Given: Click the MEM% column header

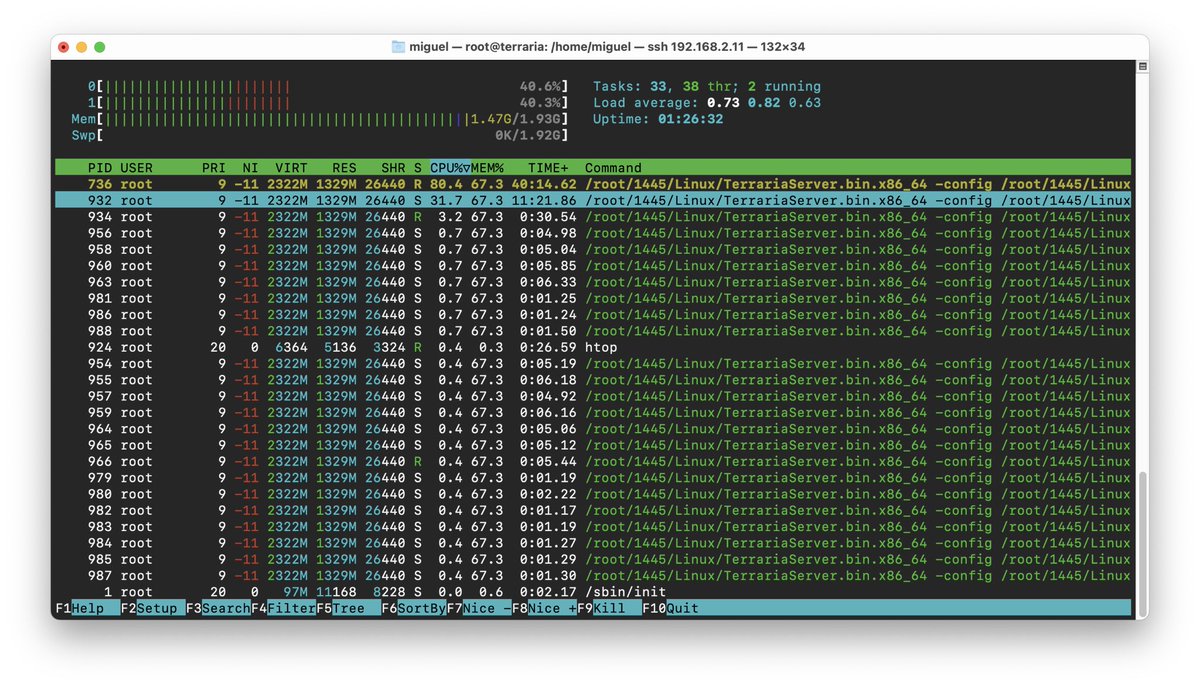Looking at the screenshot, I should click(487, 168).
